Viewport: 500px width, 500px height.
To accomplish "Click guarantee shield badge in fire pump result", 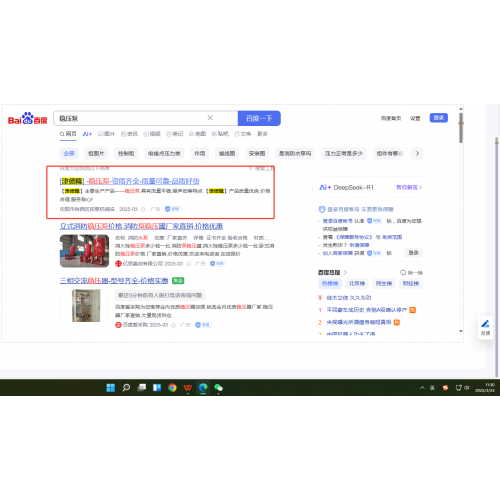I will tap(217, 263).
